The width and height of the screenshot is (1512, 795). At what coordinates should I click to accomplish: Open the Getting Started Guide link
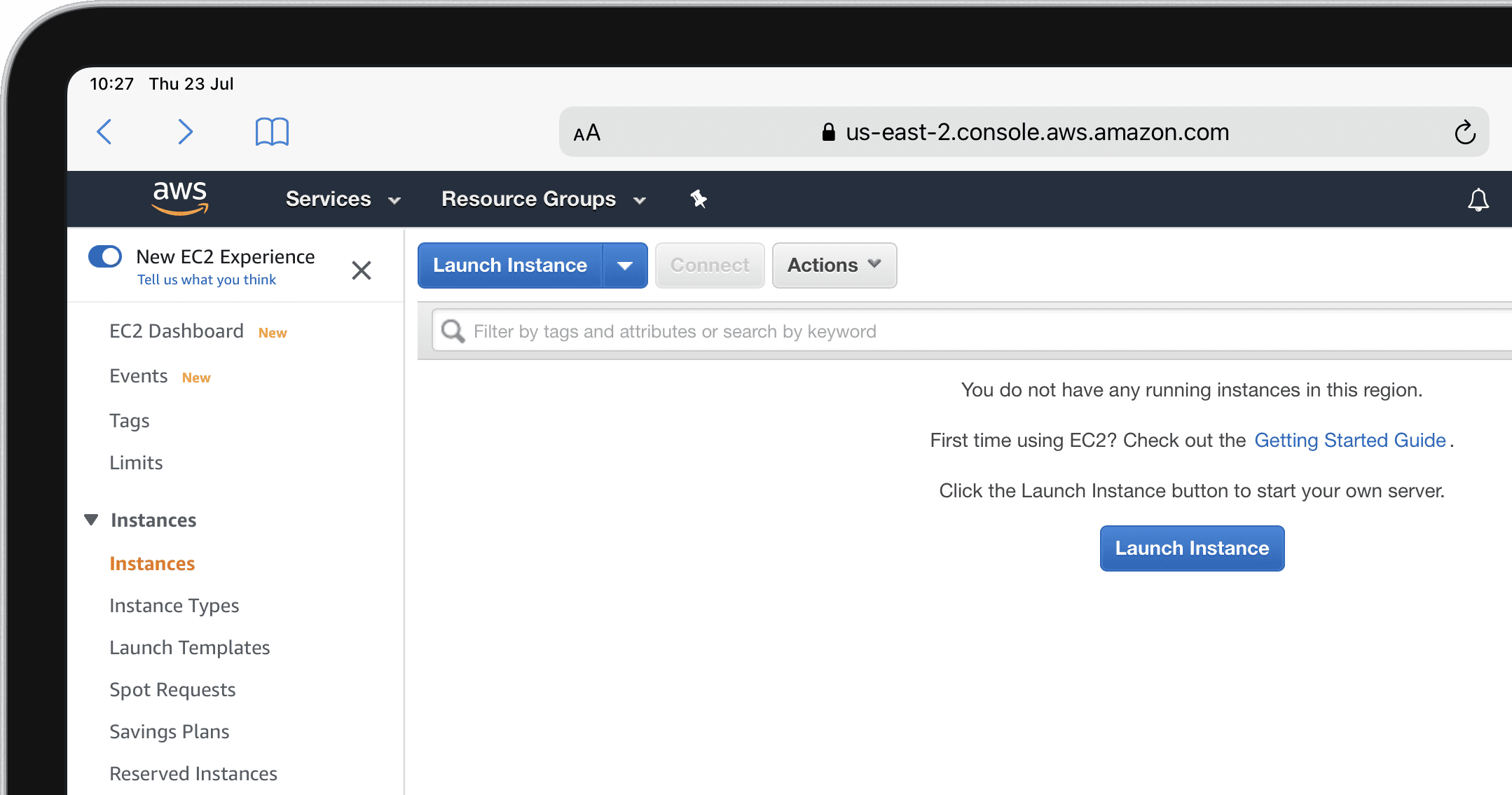pos(1350,440)
